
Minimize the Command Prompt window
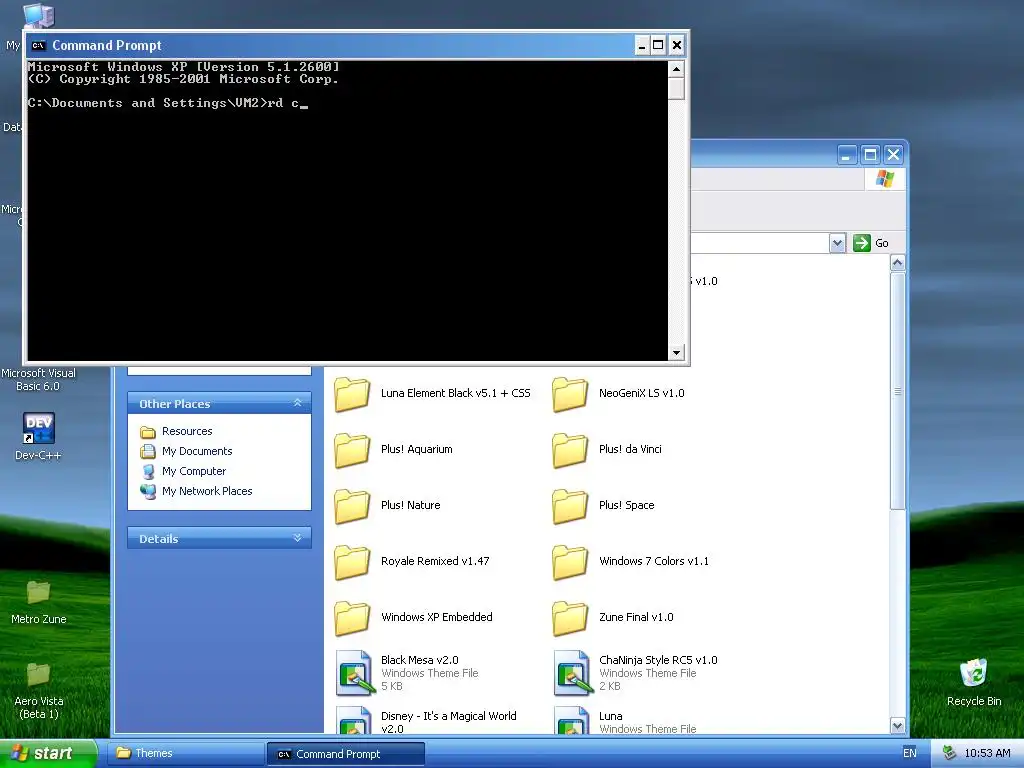642,45
